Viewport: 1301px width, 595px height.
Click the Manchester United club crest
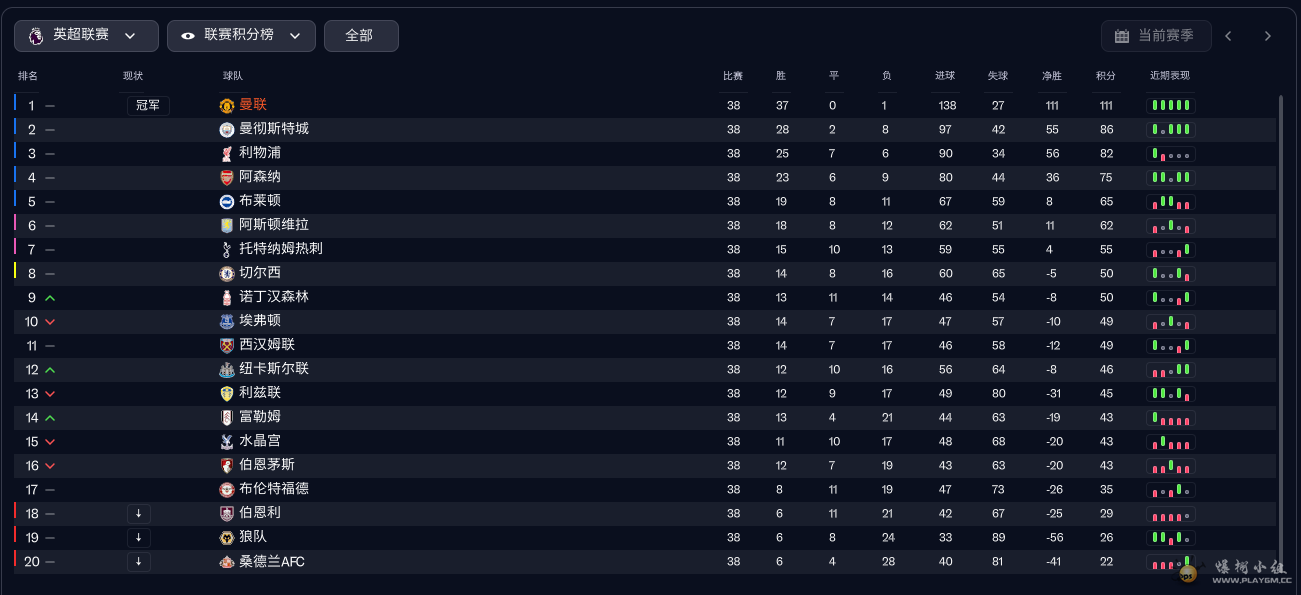226,105
